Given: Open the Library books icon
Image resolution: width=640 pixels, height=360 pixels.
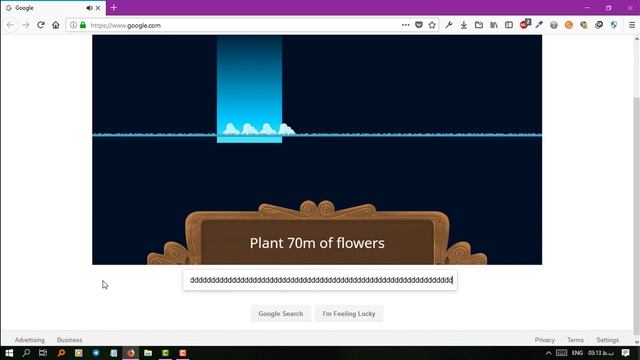Looking at the screenshot, I should (494, 25).
